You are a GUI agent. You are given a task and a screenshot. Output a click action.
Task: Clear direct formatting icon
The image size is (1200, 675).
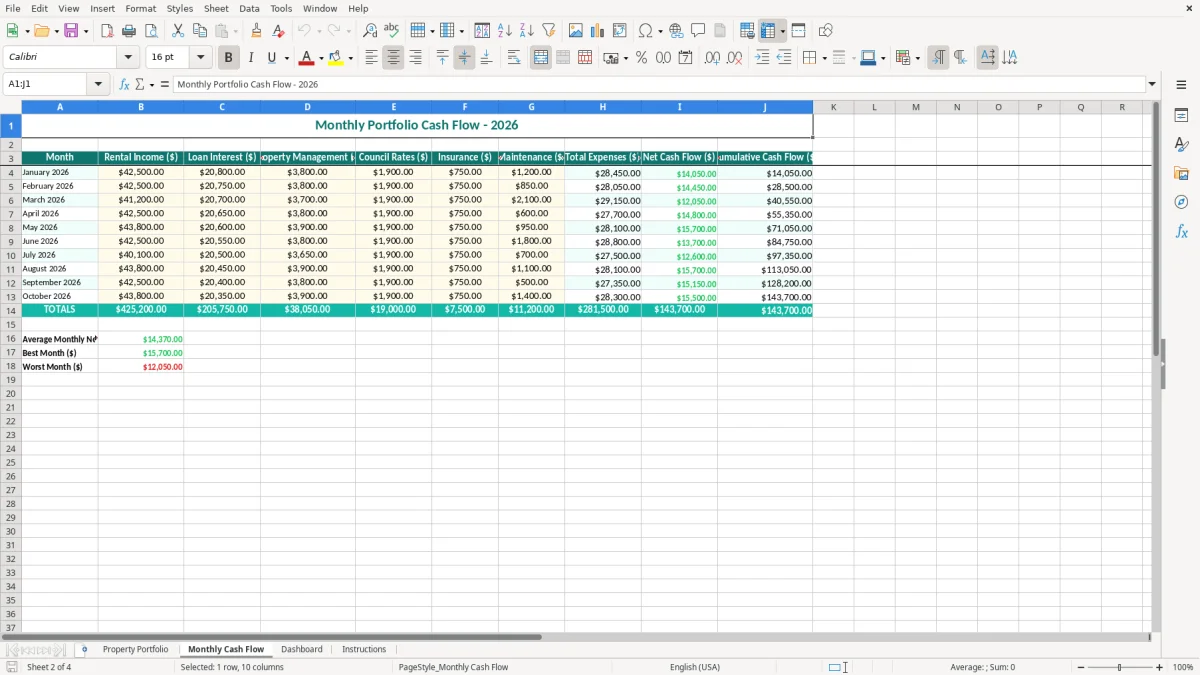click(278, 31)
